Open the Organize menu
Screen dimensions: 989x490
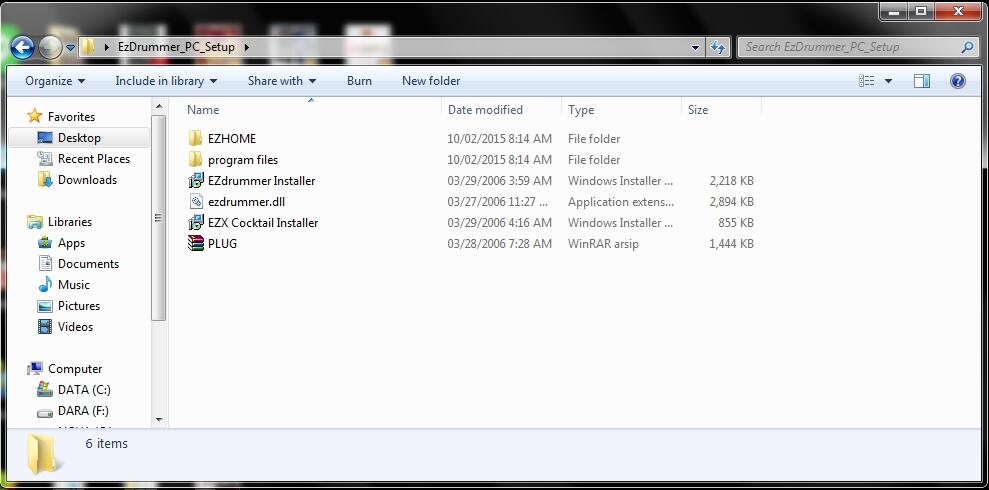coord(55,81)
